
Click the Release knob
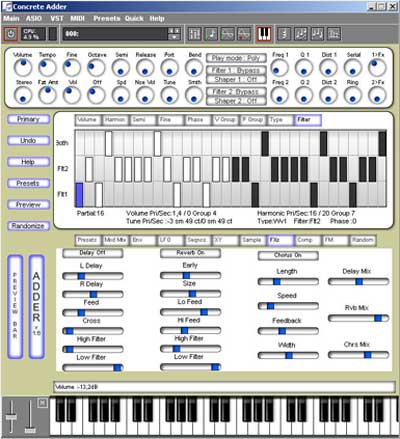coord(145,68)
